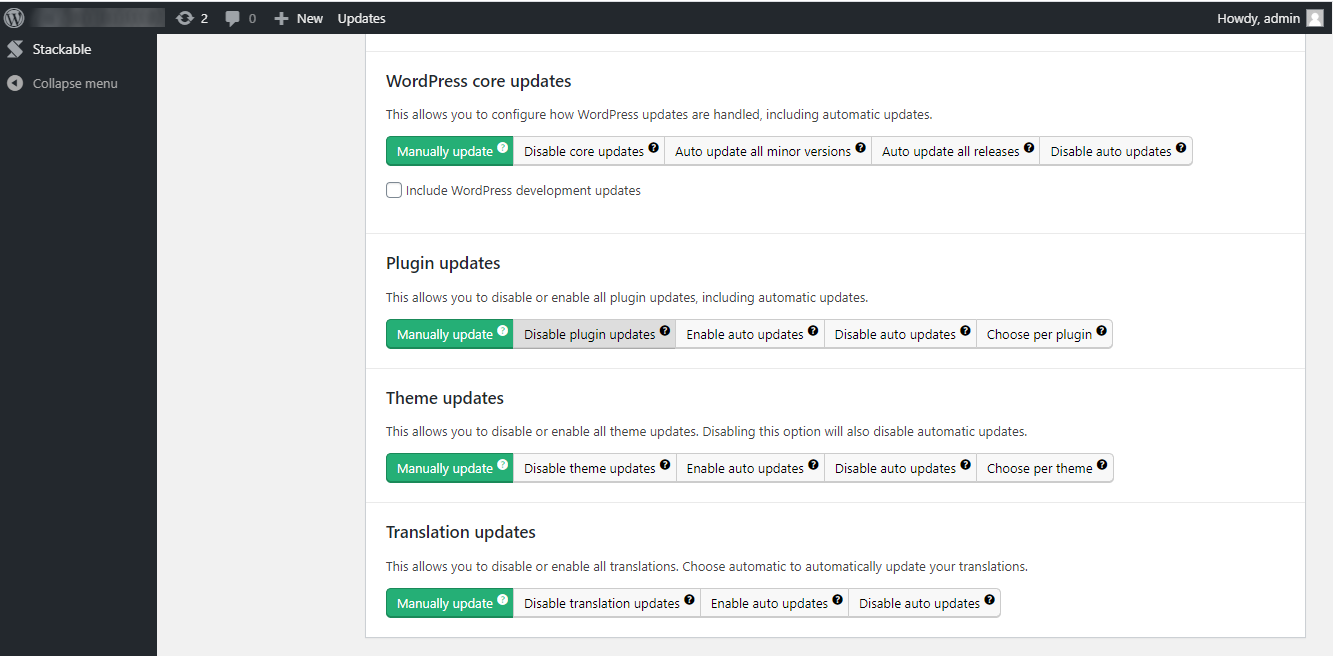Open the Stackable menu item
This screenshot has height=656, width=1333.
[x=62, y=49]
